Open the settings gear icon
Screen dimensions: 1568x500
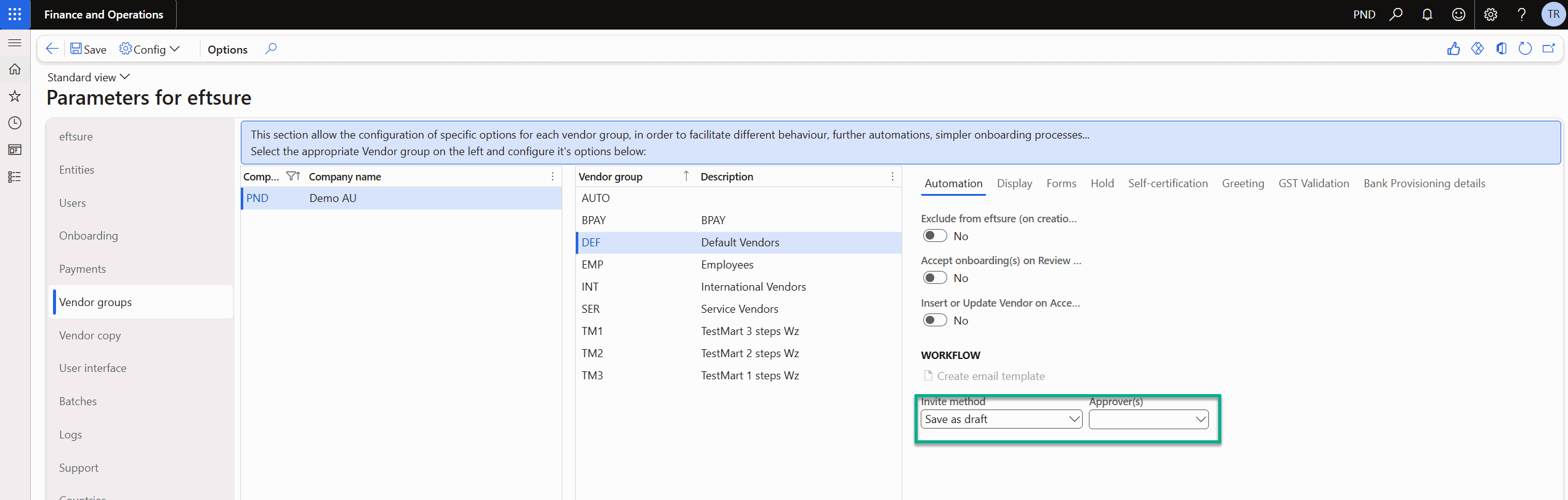tap(1490, 14)
